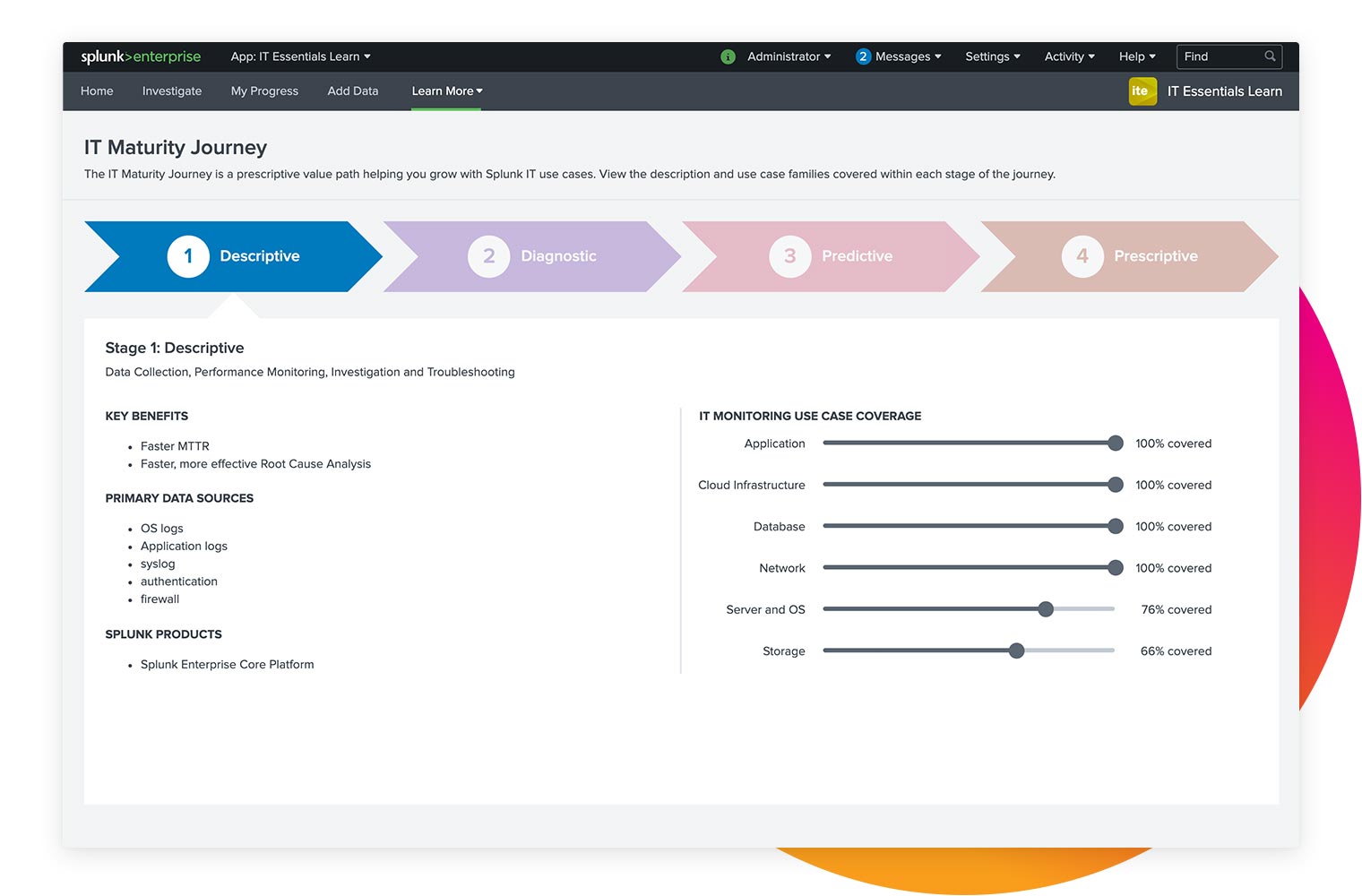Select the Diagnostic stage arrow
This screenshot has width=1362, height=896.
[532, 256]
